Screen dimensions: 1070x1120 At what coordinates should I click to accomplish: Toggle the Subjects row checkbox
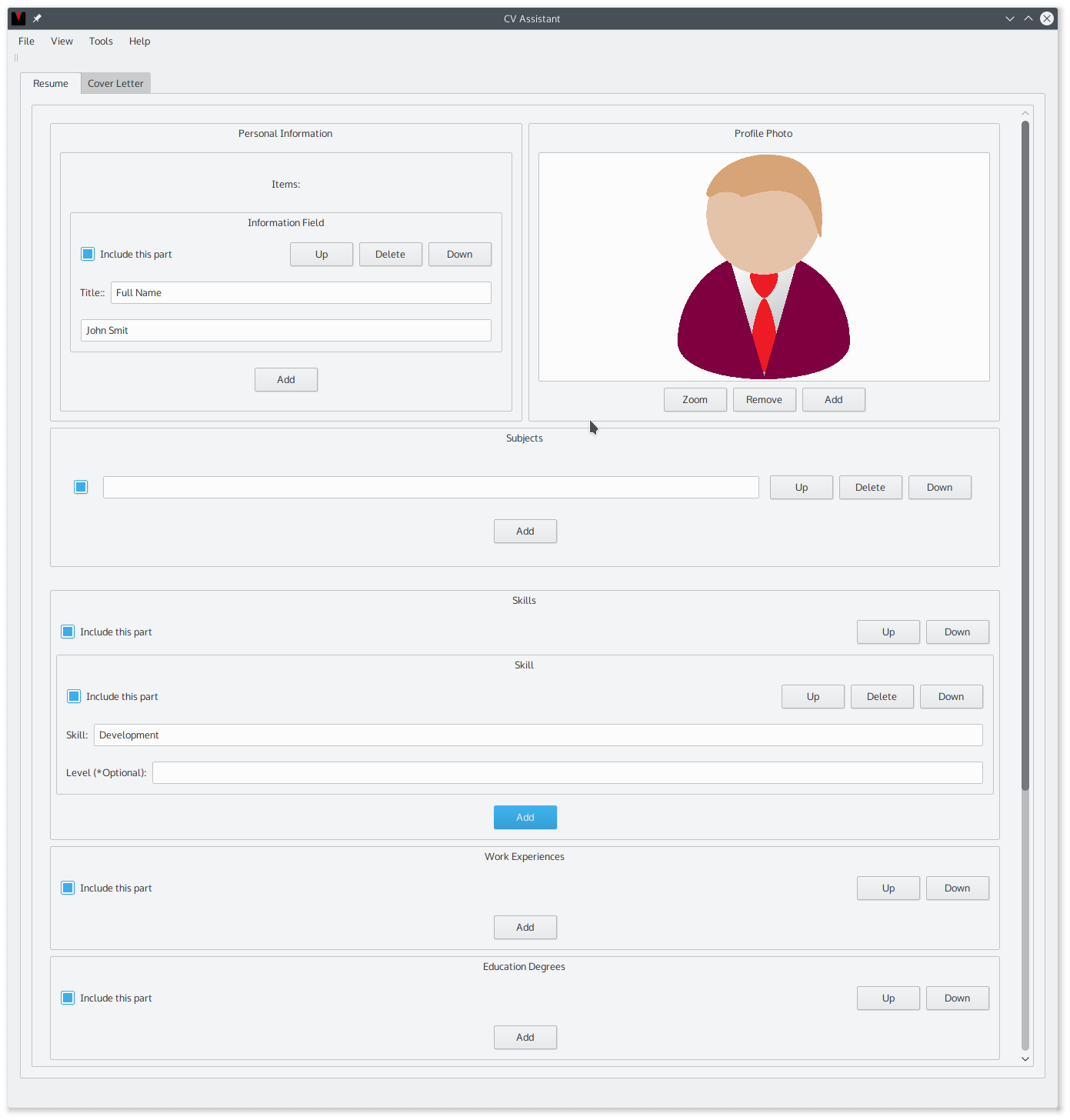click(x=81, y=487)
